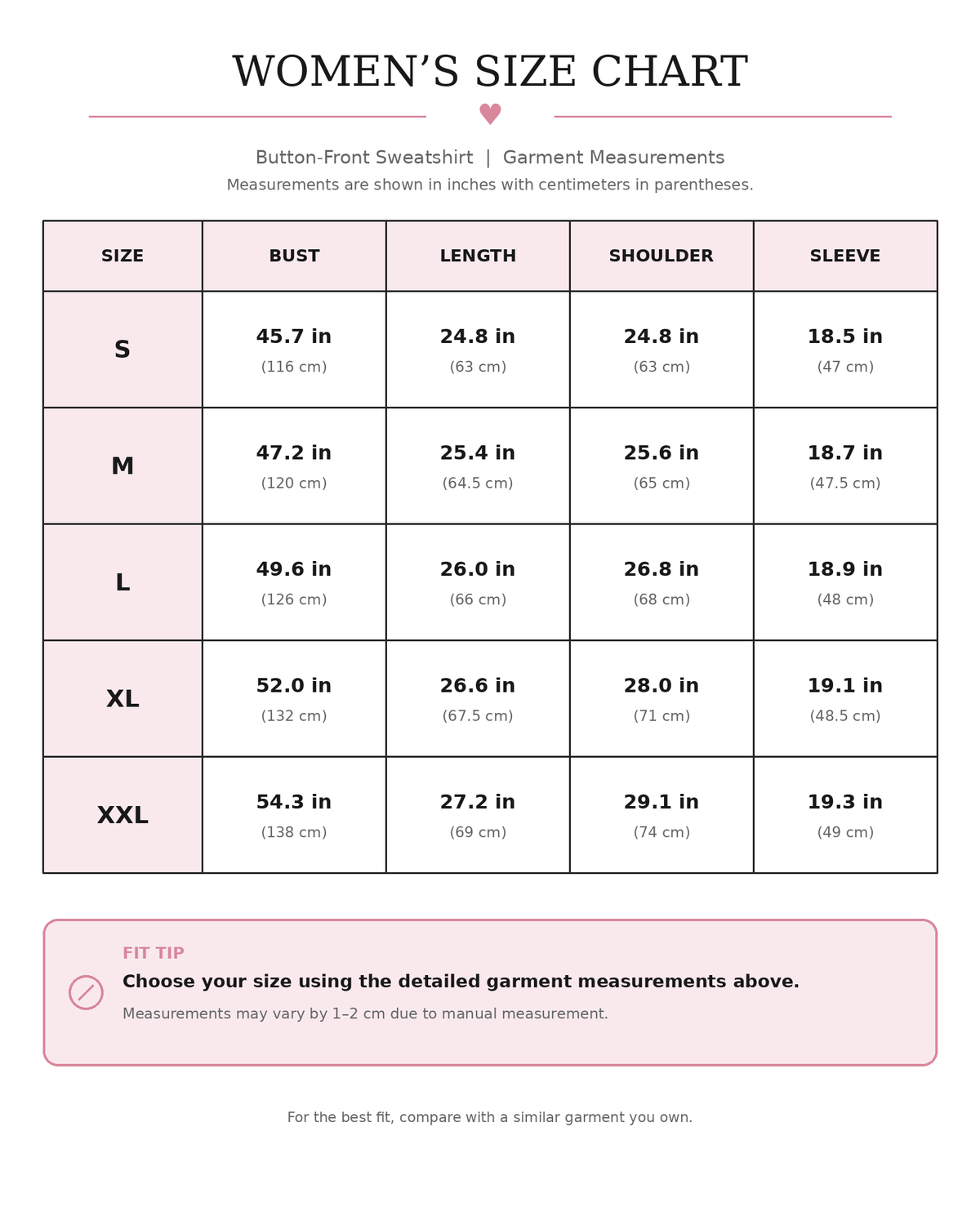Viewport: 980px width, 1225px height.
Task: Select the BUST column header
Action: pyautogui.click(x=294, y=256)
